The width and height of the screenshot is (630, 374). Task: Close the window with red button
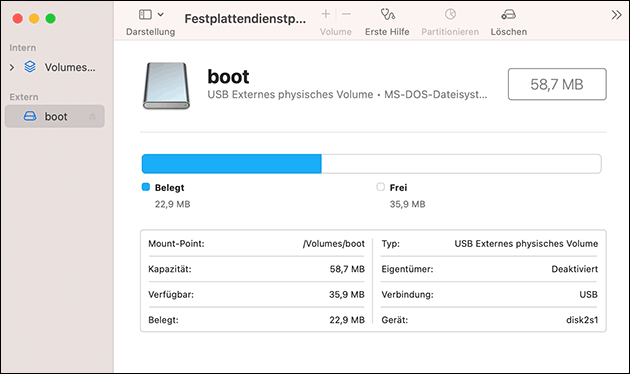[x=18, y=18]
